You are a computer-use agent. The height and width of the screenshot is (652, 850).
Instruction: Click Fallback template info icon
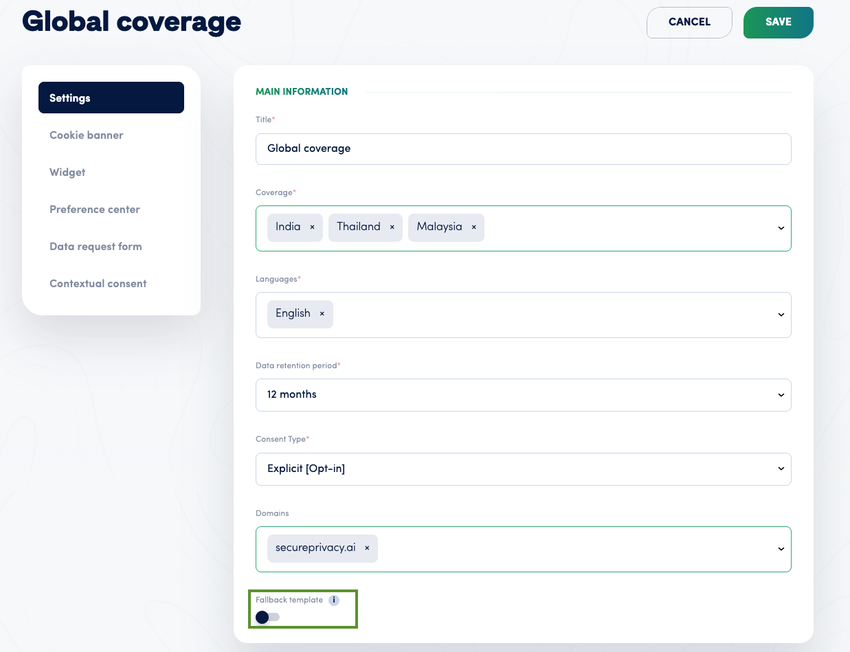(334, 600)
